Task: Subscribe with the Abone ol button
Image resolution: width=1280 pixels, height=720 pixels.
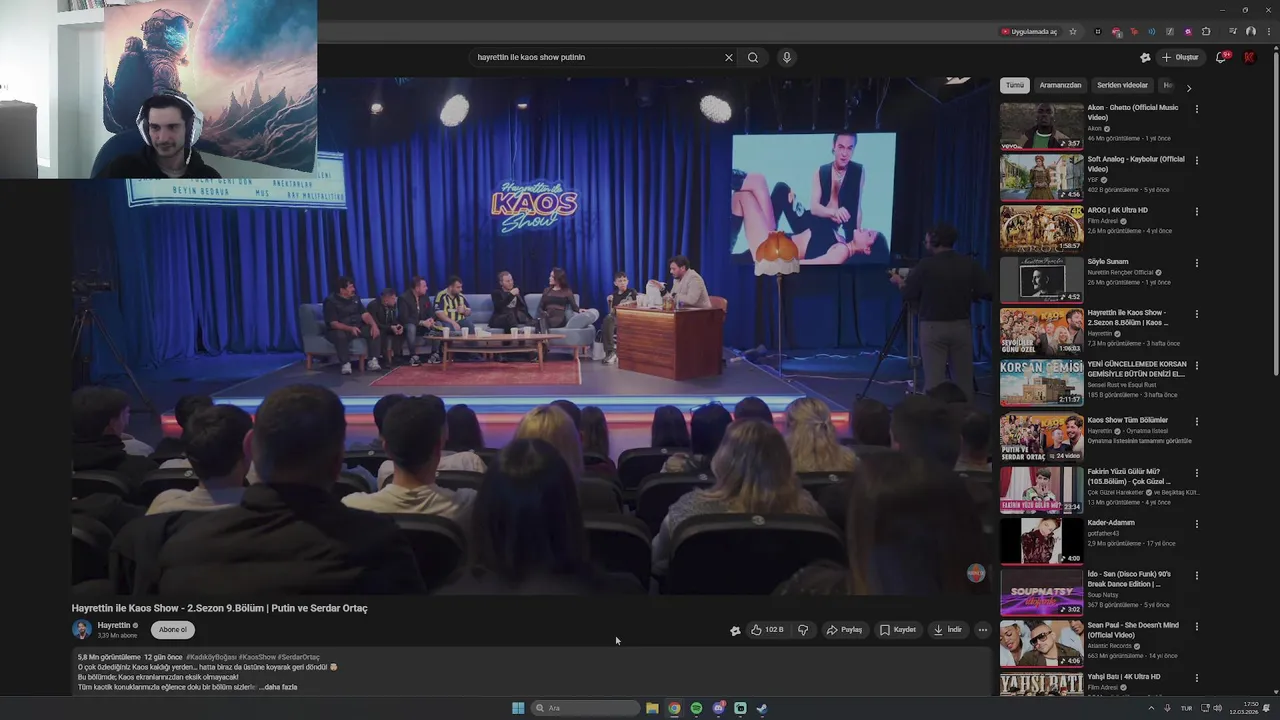Action: [x=173, y=630]
